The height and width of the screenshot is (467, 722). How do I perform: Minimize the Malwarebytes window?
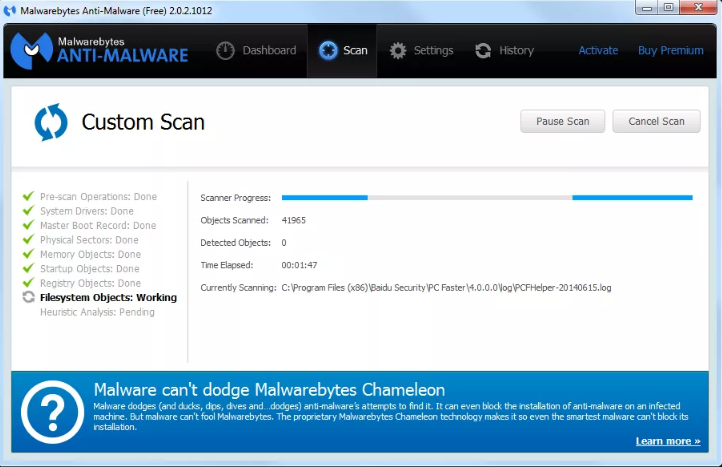[647, 8]
